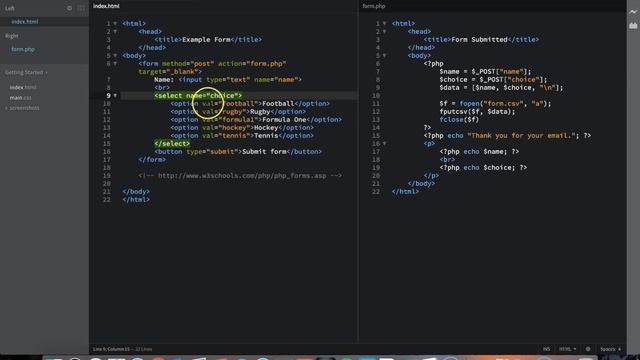This screenshot has width=640, height=360.
Task: Click 'Example Form' title text in index.html
Action: click(x=206, y=40)
